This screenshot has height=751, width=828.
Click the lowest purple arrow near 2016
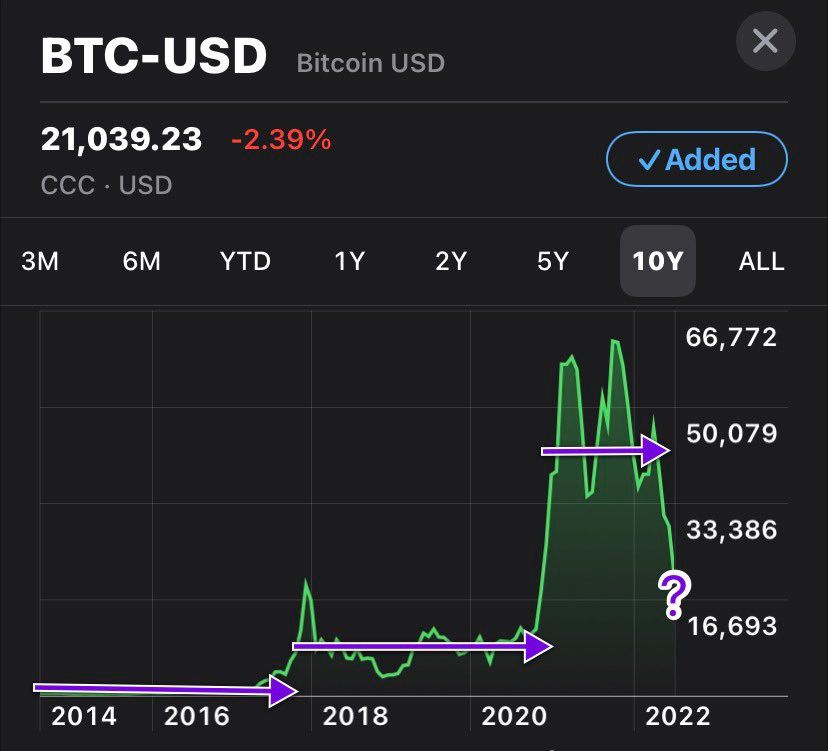[x=166, y=689]
